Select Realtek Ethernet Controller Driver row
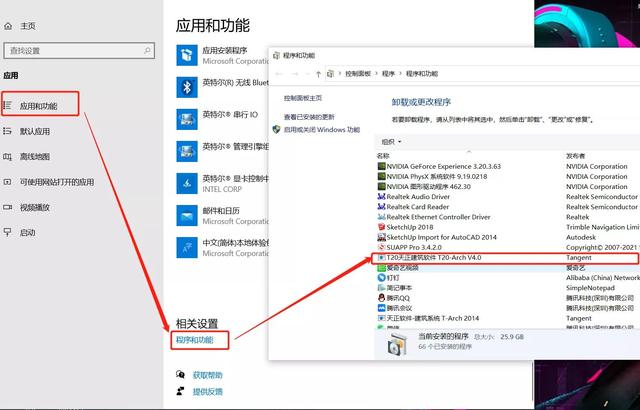 508,217
